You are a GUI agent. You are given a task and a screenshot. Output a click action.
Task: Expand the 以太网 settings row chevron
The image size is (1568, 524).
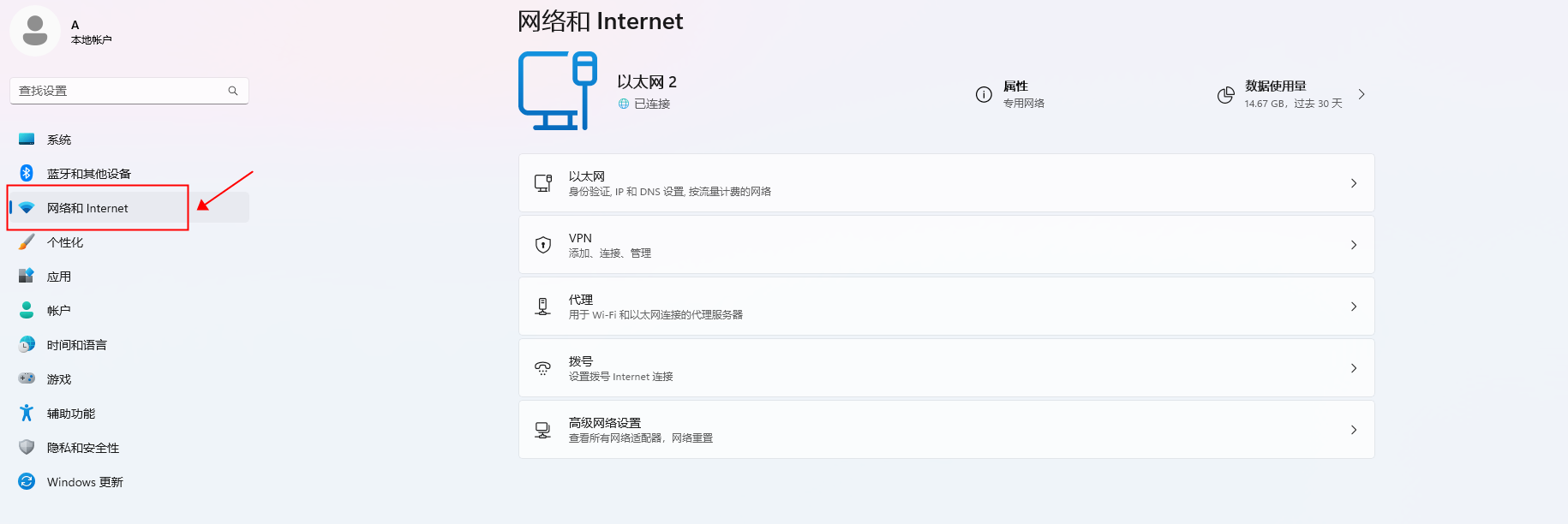[x=1354, y=183]
